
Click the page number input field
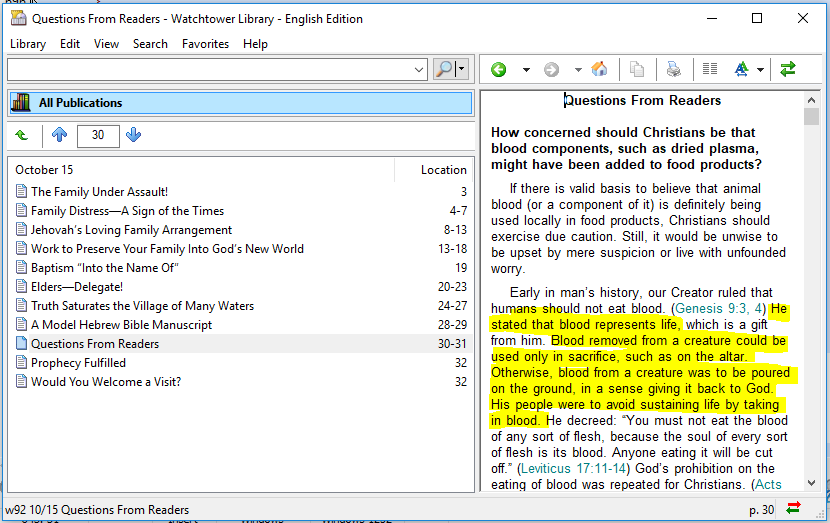[x=97, y=135]
